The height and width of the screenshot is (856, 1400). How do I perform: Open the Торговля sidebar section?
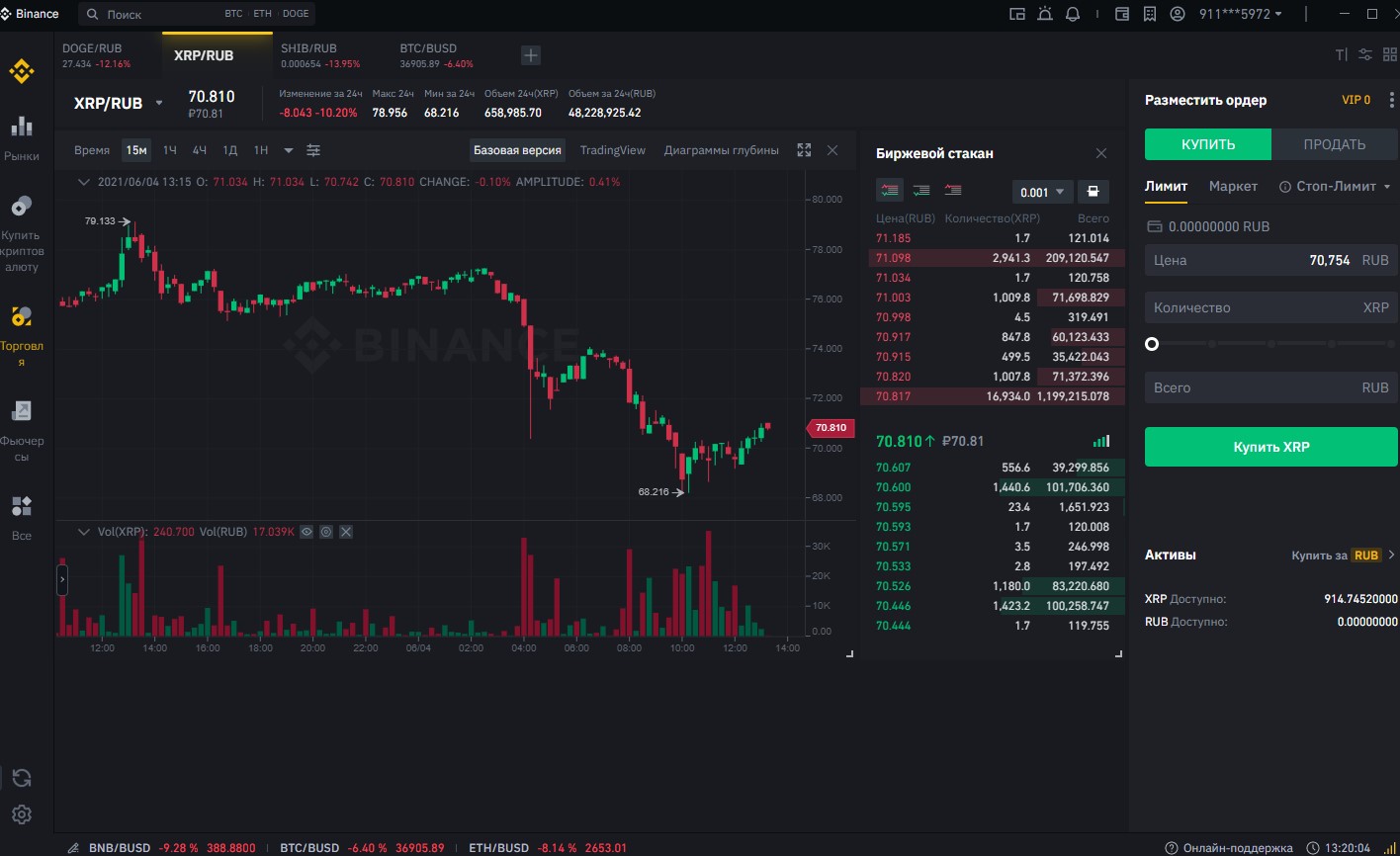[22, 336]
